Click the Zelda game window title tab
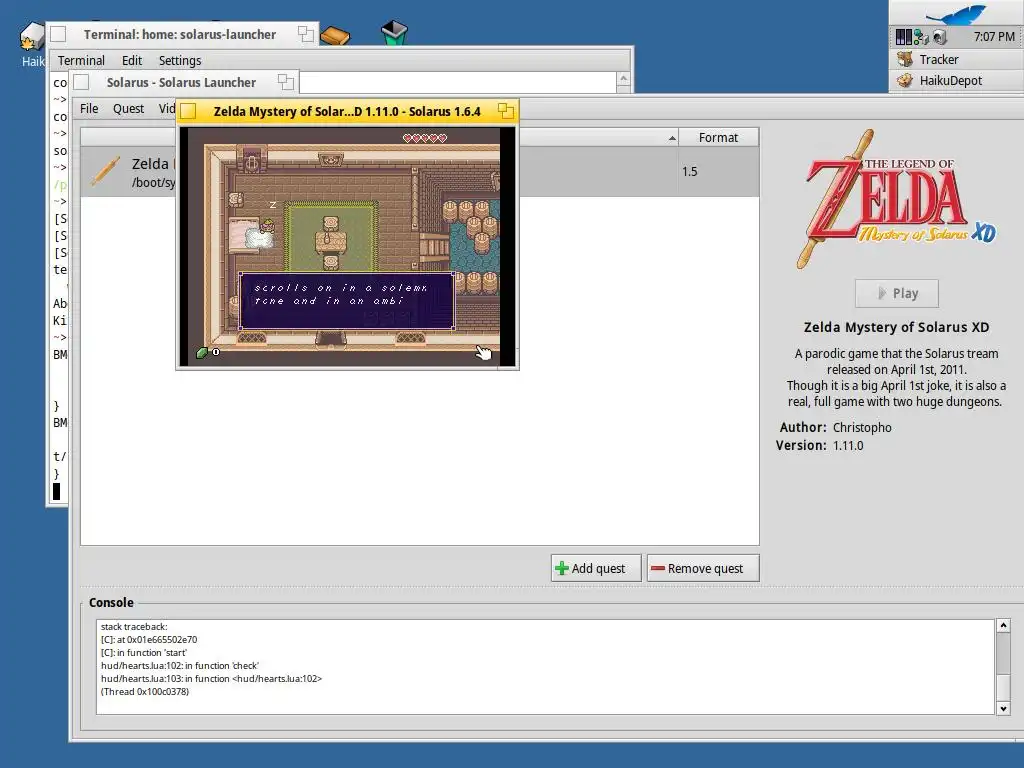This screenshot has width=1024, height=768. point(347,111)
